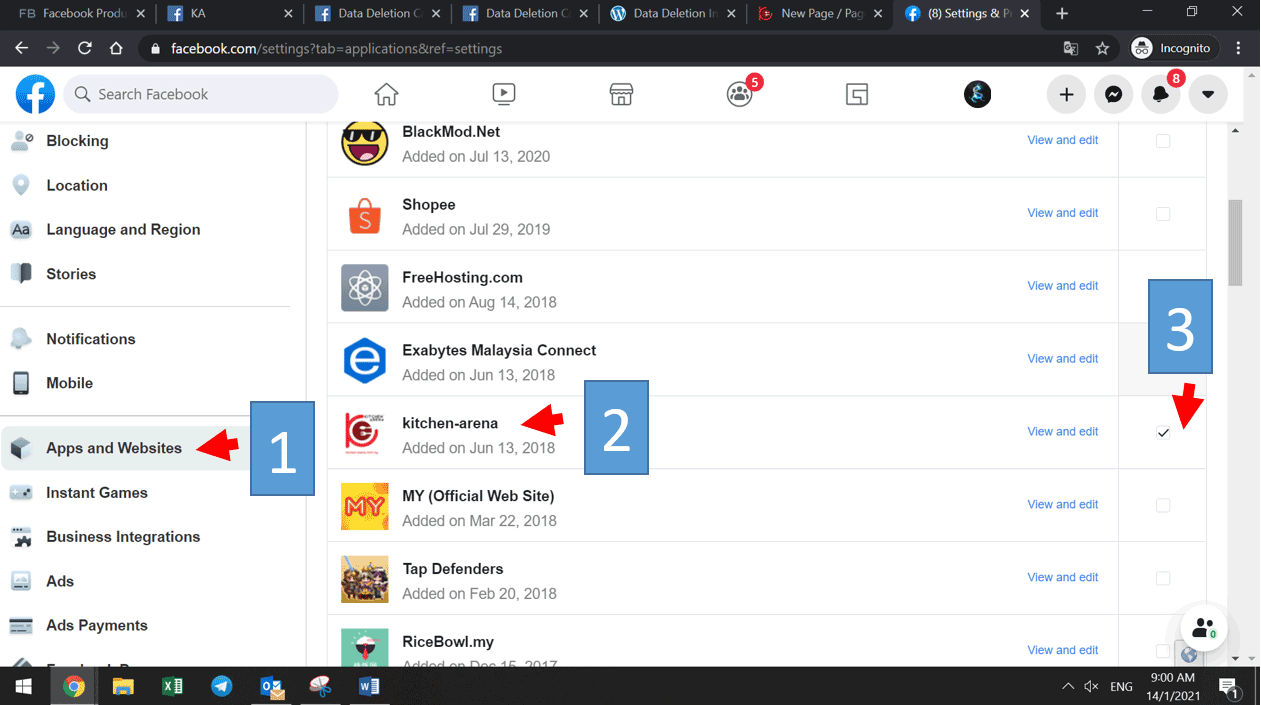Click the browser home button

coord(116,48)
